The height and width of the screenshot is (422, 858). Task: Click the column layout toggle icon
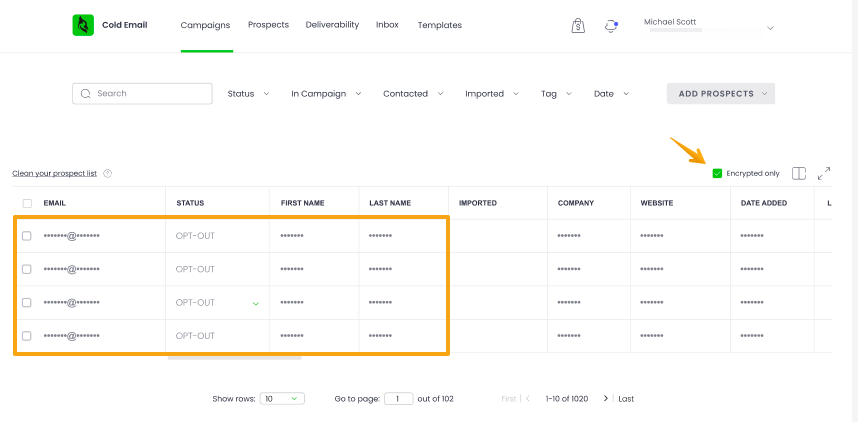click(x=799, y=173)
